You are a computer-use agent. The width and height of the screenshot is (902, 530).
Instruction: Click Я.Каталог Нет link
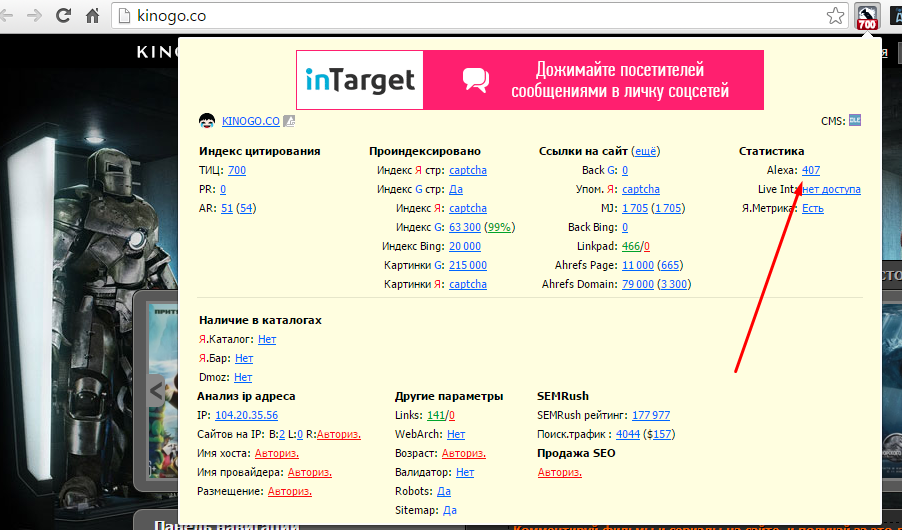click(x=267, y=340)
